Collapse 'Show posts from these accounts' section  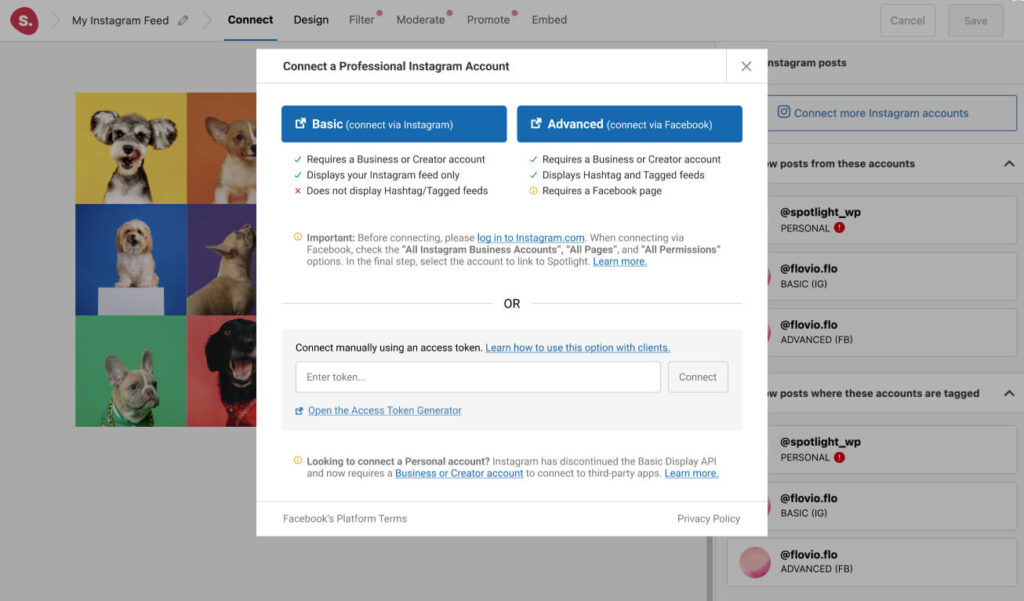[1009, 163]
